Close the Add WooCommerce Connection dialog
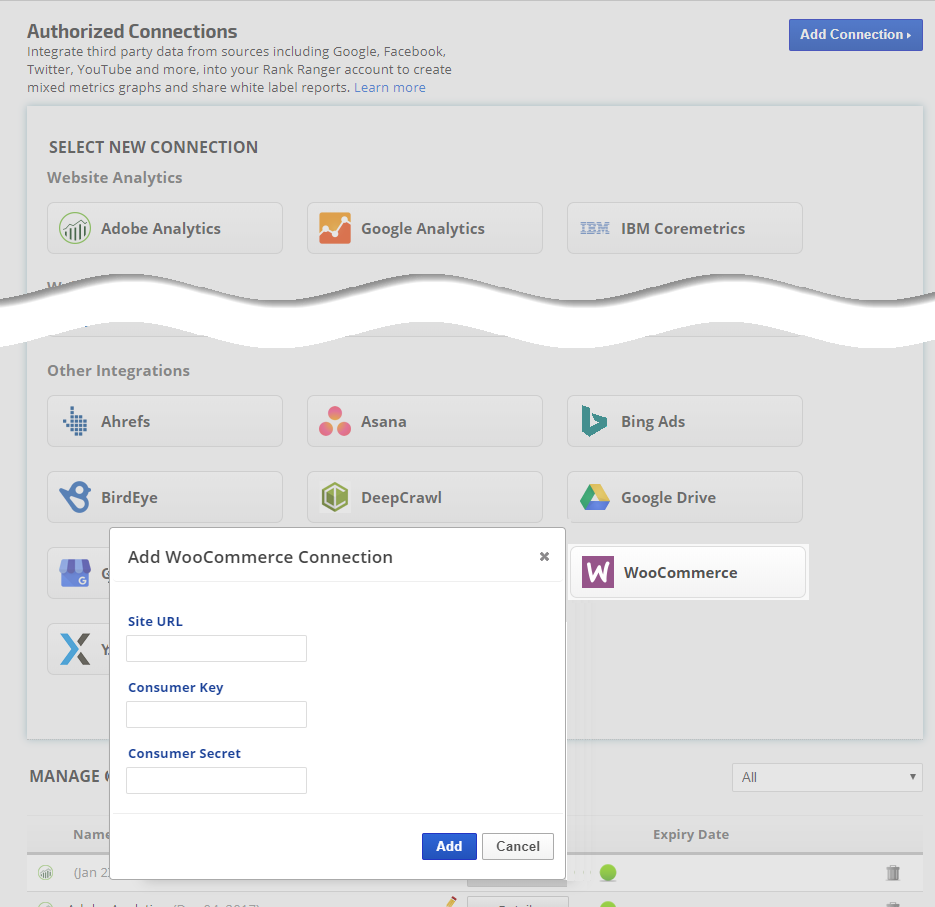Image resolution: width=935 pixels, height=907 pixels. coord(544,557)
